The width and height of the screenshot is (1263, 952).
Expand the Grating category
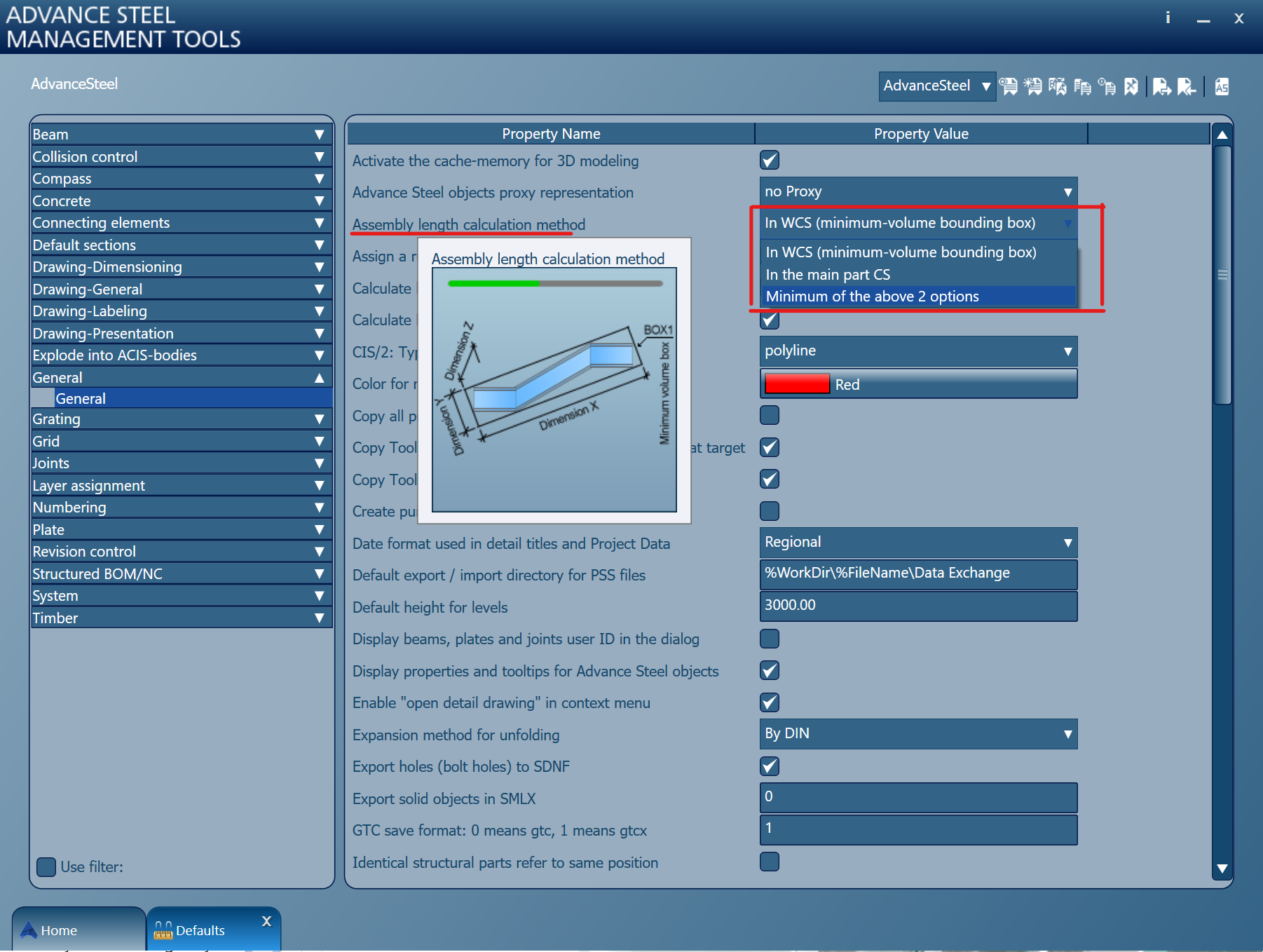point(182,419)
